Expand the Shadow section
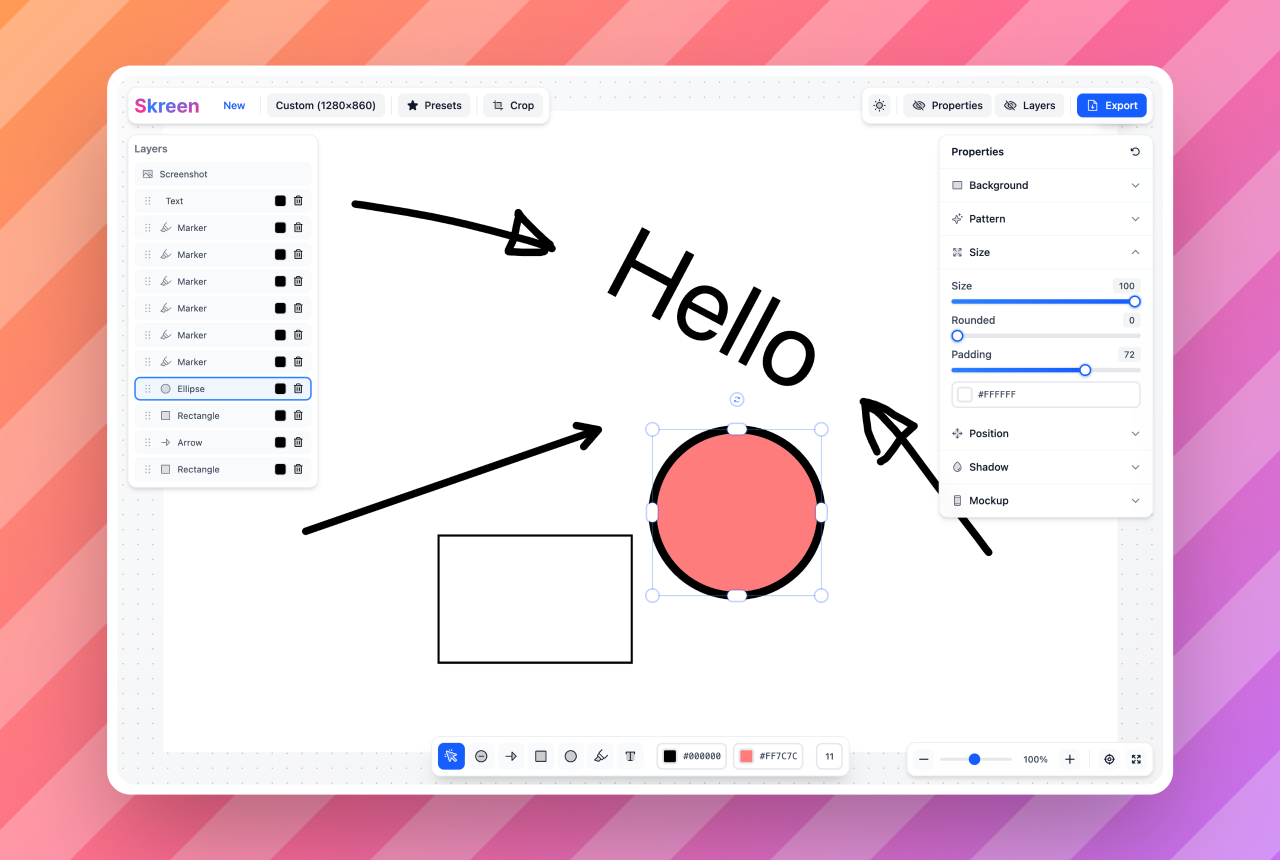1280x860 pixels. (x=1046, y=467)
